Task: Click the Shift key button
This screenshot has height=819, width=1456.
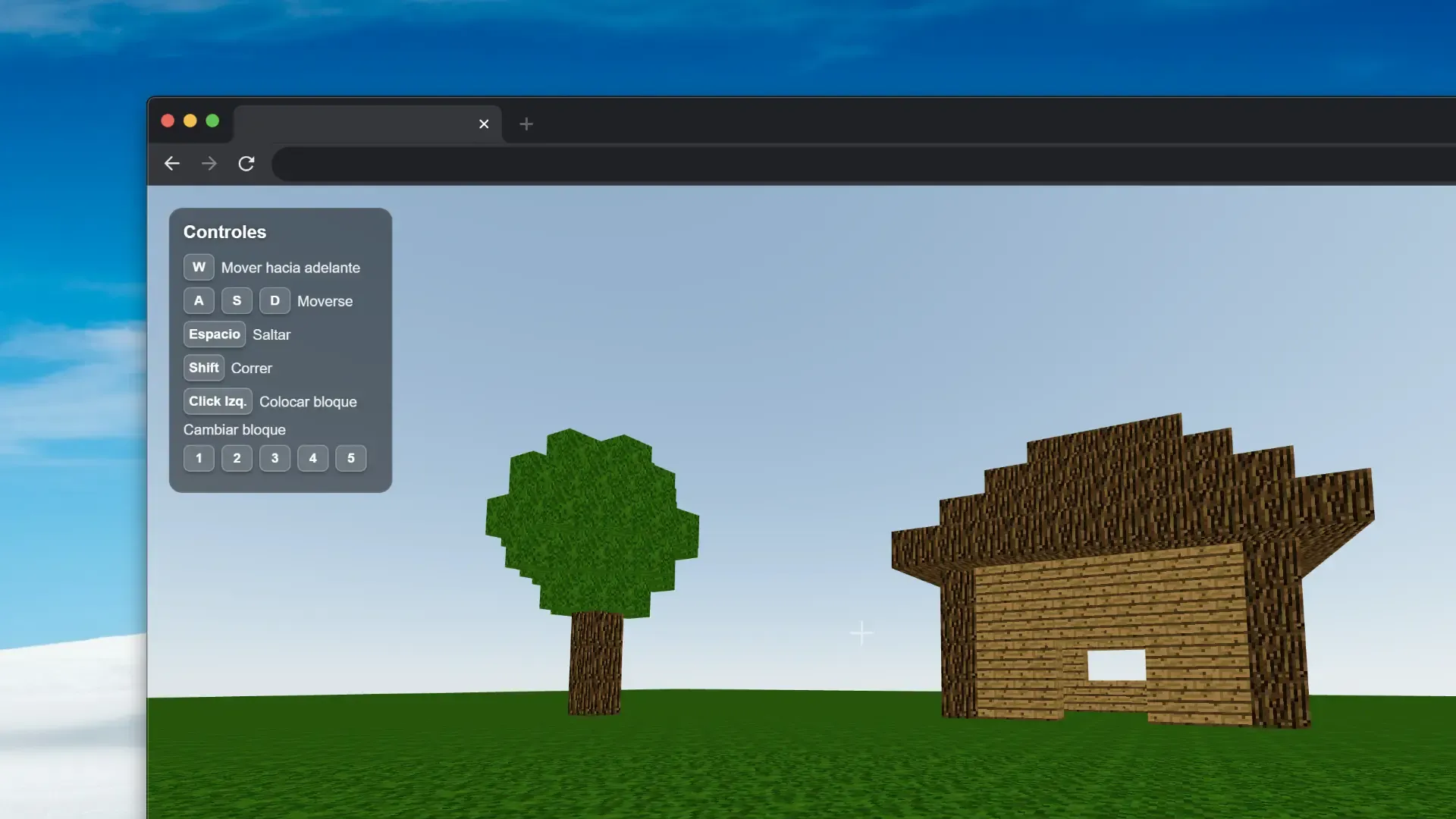Action: click(204, 368)
